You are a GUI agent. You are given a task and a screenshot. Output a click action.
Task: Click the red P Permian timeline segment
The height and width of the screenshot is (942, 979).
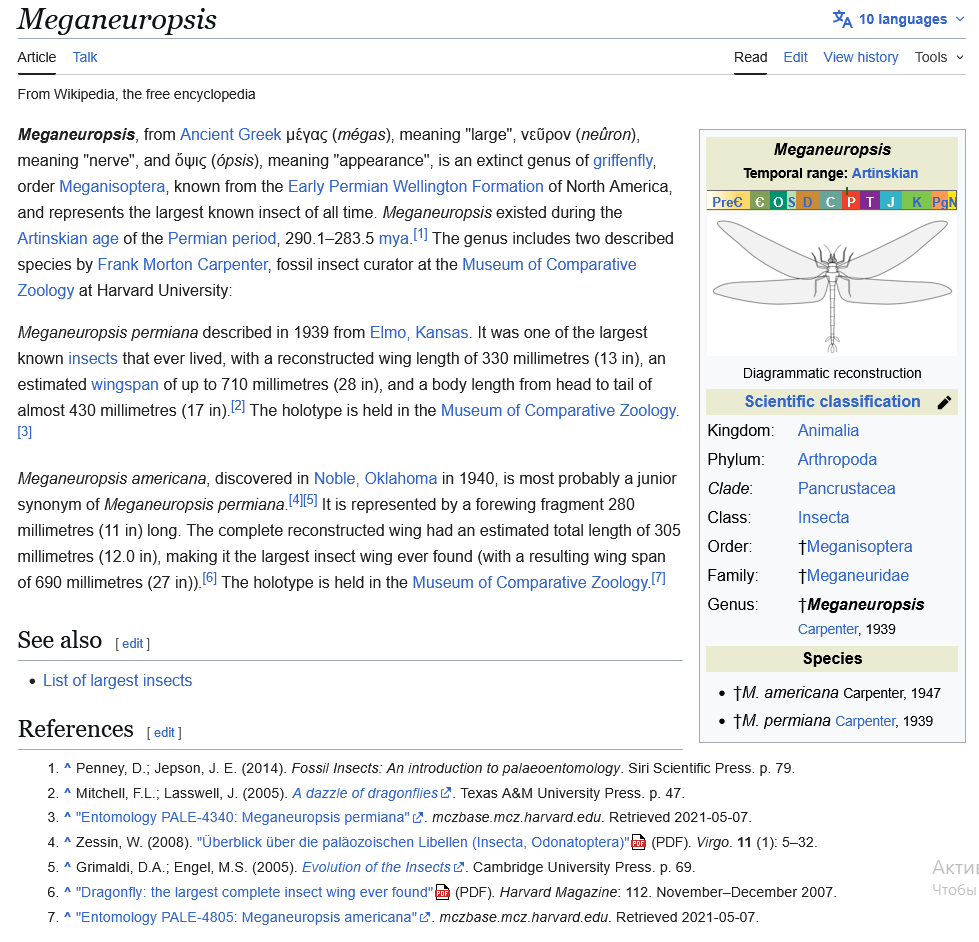850,202
